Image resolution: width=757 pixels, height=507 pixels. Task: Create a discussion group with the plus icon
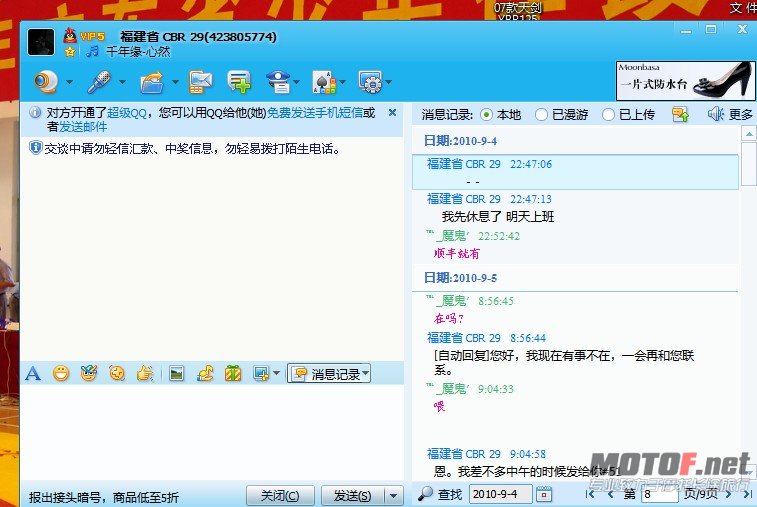[239, 82]
